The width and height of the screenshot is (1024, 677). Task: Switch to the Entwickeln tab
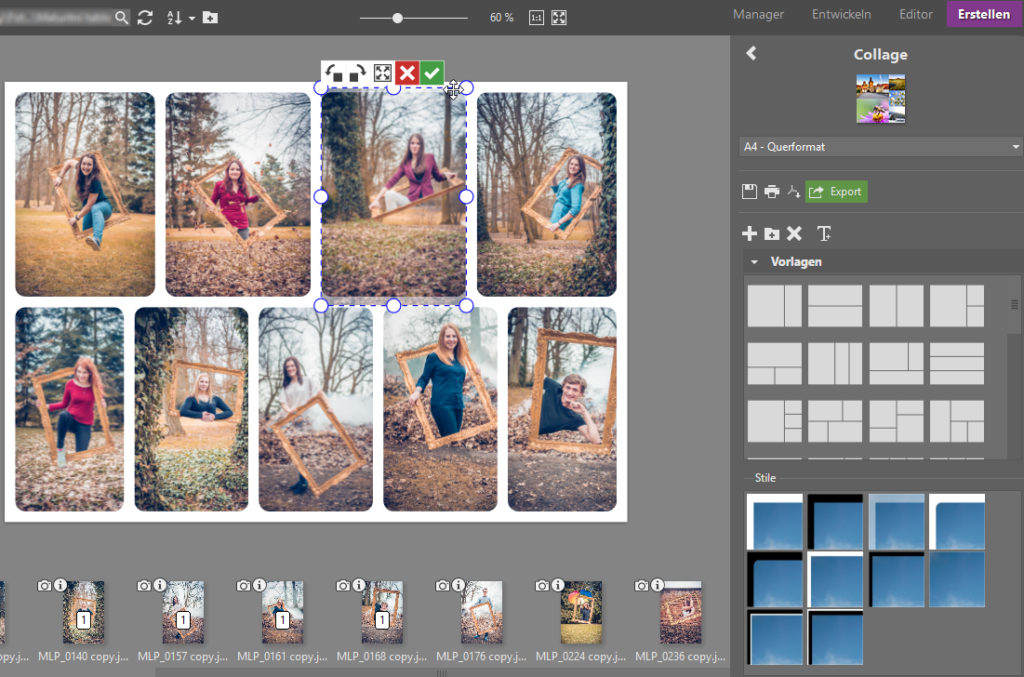coord(841,14)
